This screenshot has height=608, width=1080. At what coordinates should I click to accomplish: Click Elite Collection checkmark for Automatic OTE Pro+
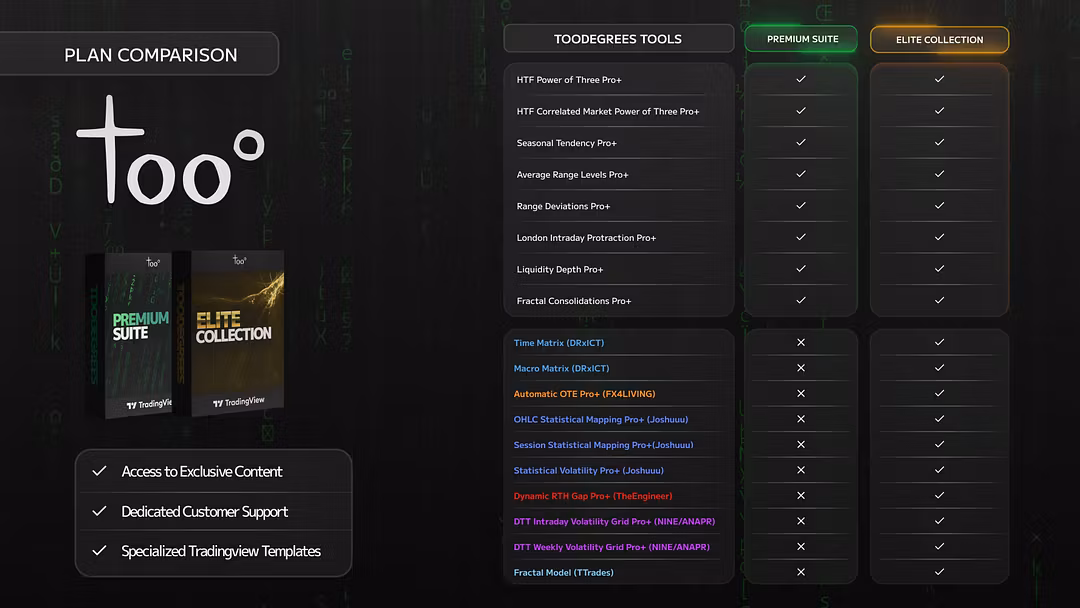coord(939,393)
